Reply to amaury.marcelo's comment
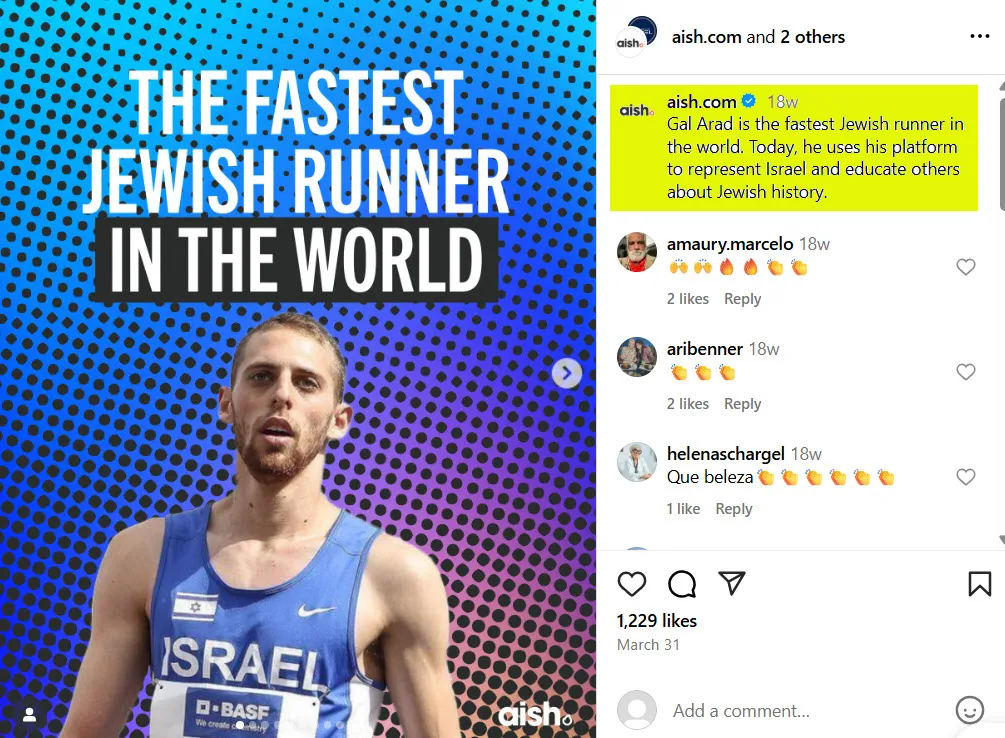This screenshot has height=738, width=1005. pyautogui.click(x=742, y=299)
